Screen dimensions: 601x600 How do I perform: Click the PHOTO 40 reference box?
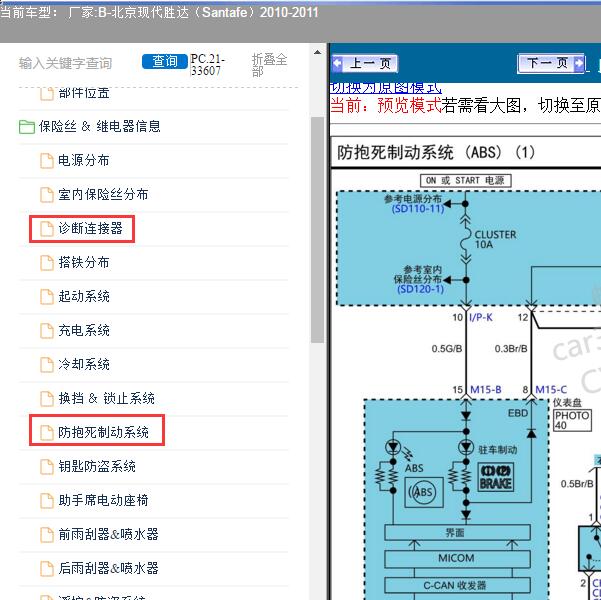573,420
